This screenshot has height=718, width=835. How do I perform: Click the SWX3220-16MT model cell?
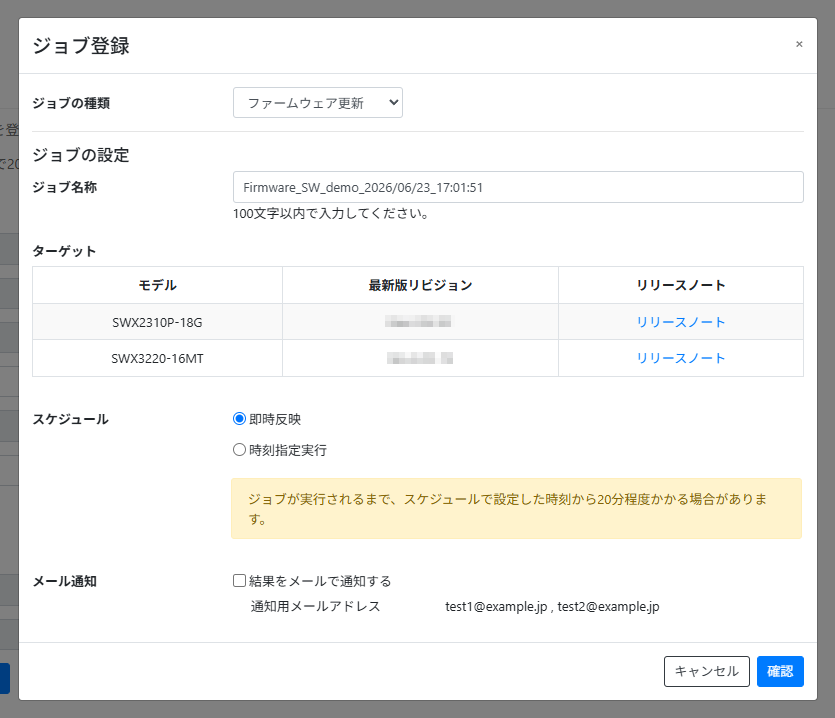coord(157,358)
